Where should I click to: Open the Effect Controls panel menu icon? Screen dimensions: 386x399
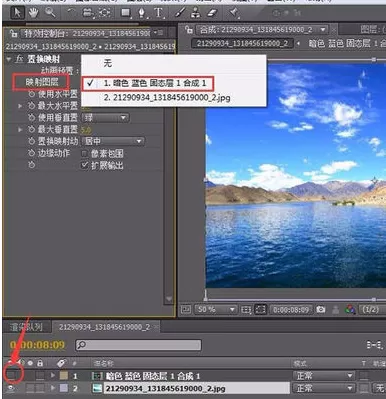click(x=159, y=33)
